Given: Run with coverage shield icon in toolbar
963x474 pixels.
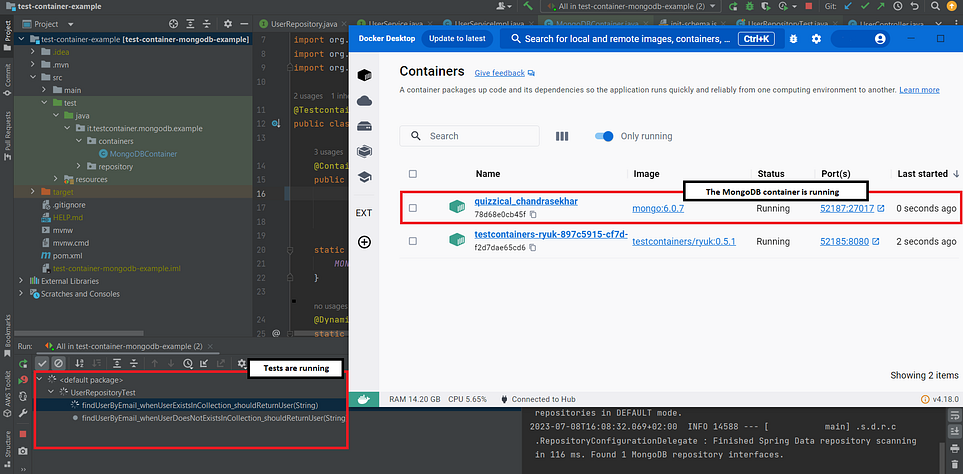Looking at the screenshot, I should [x=765, y=6].
